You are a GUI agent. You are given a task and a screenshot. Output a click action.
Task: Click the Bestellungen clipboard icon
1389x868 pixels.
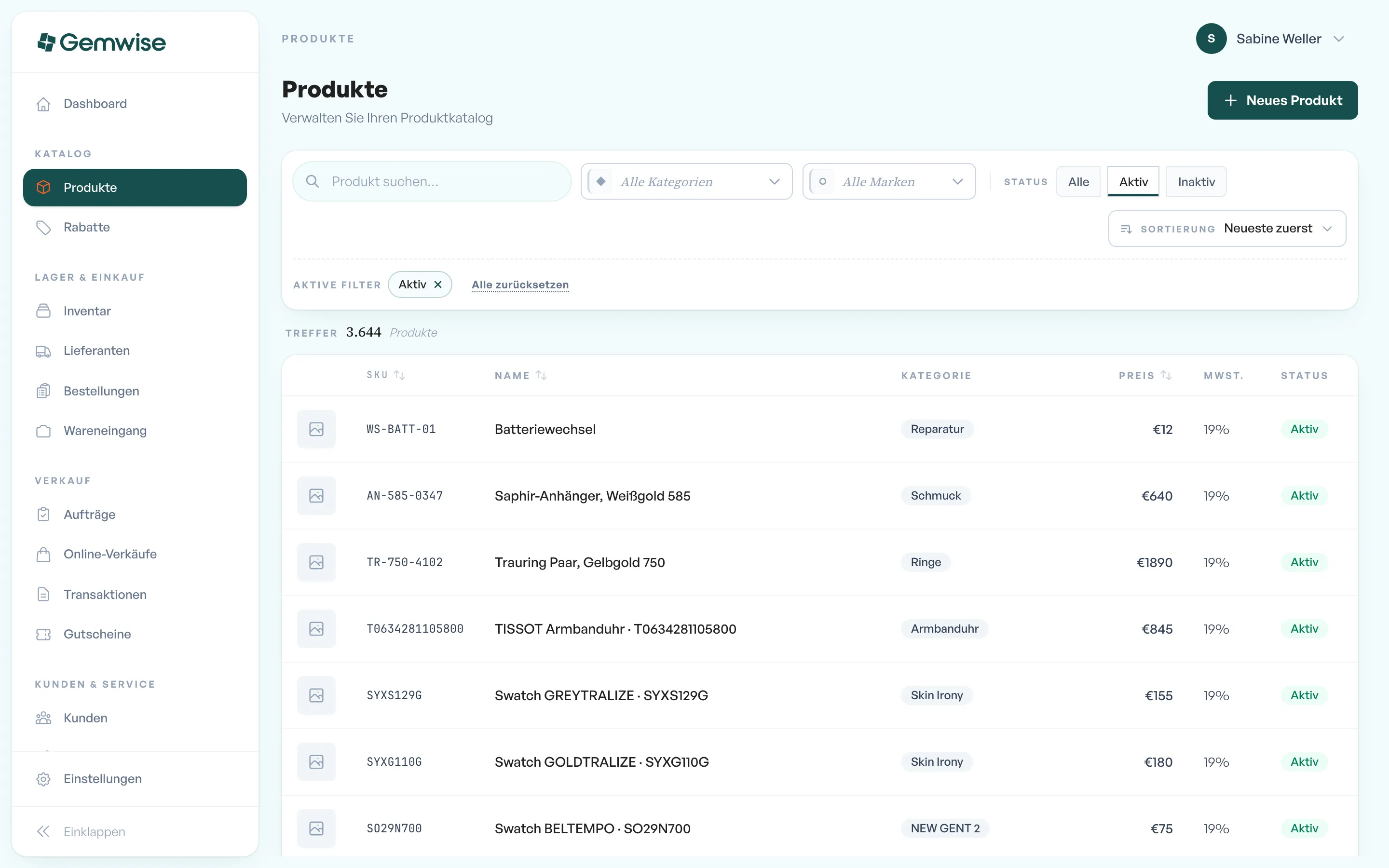click(43, 391)
